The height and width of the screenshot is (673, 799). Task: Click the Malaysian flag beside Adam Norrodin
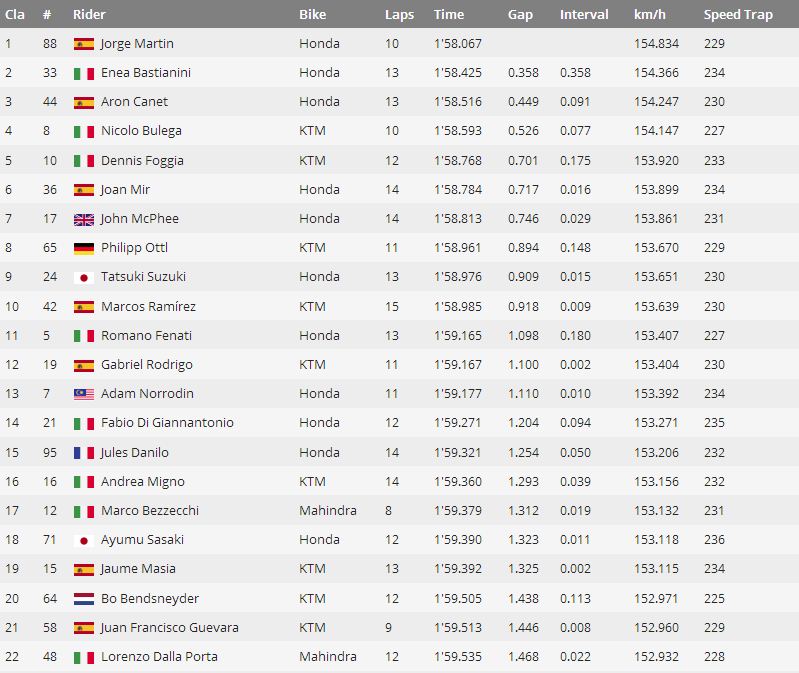pyautogui.click(x=84, y=394)
